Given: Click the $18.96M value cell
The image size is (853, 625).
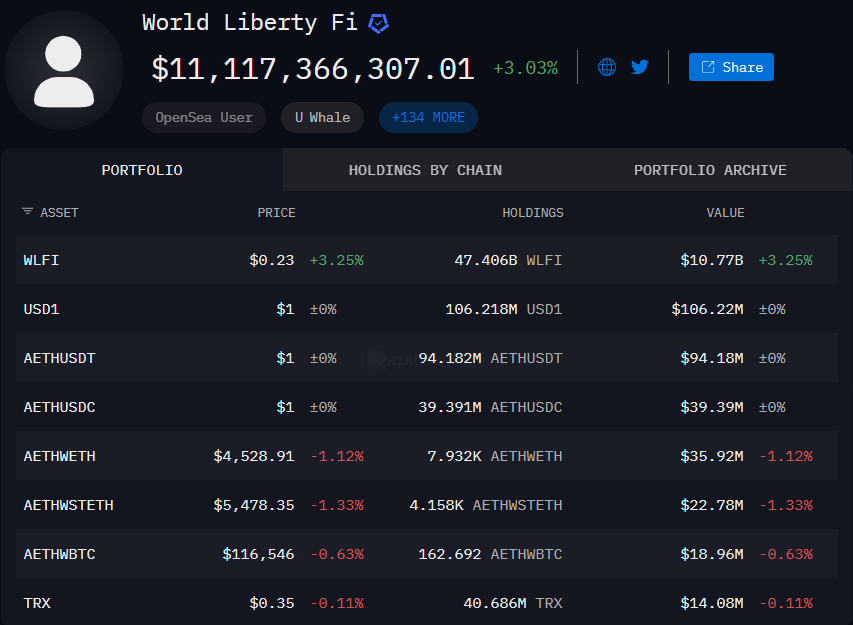Looking at the screenshot, I should pyautogui.click(x=712, y=554).
